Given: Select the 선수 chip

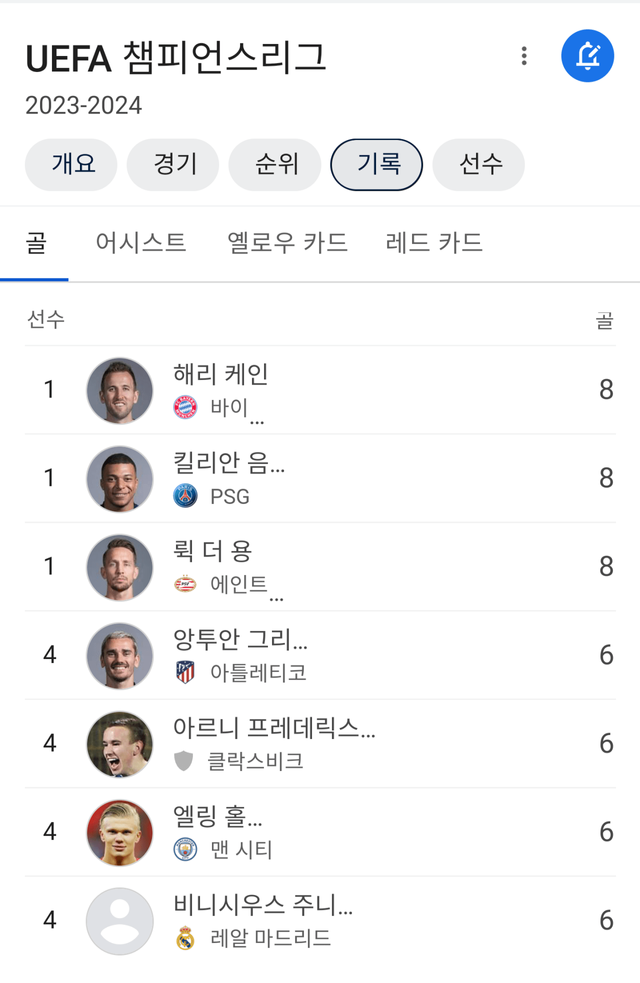Looking at the screenshot, I should click(479, 165).
